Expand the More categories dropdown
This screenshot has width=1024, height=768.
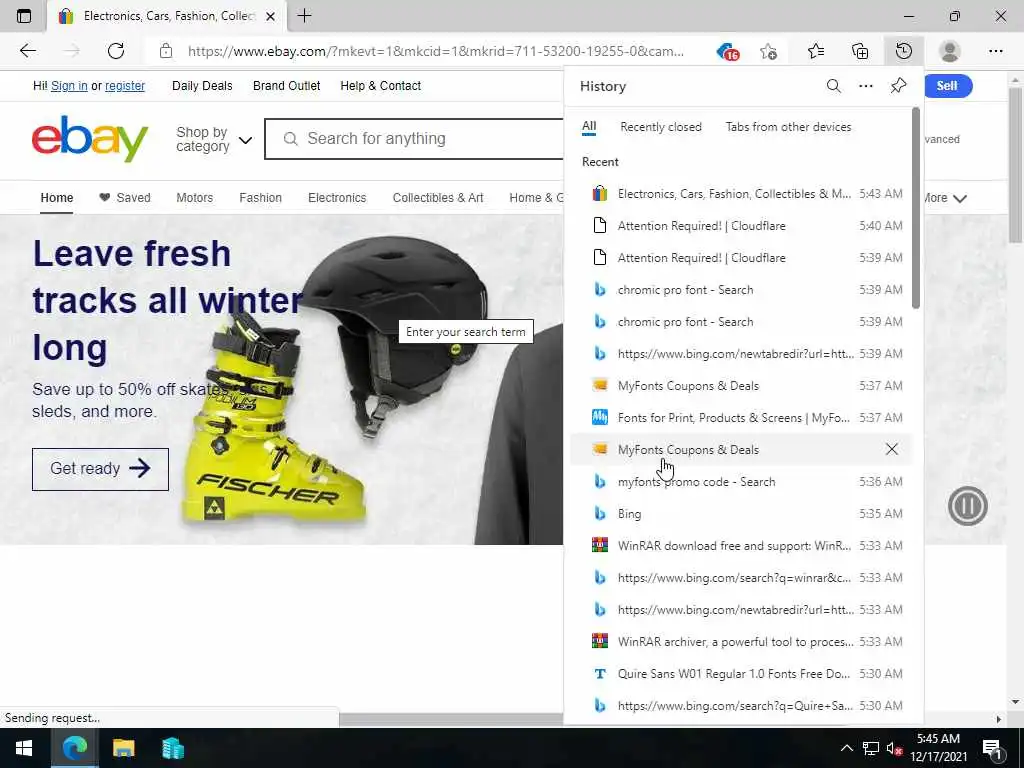coord(945,198)
